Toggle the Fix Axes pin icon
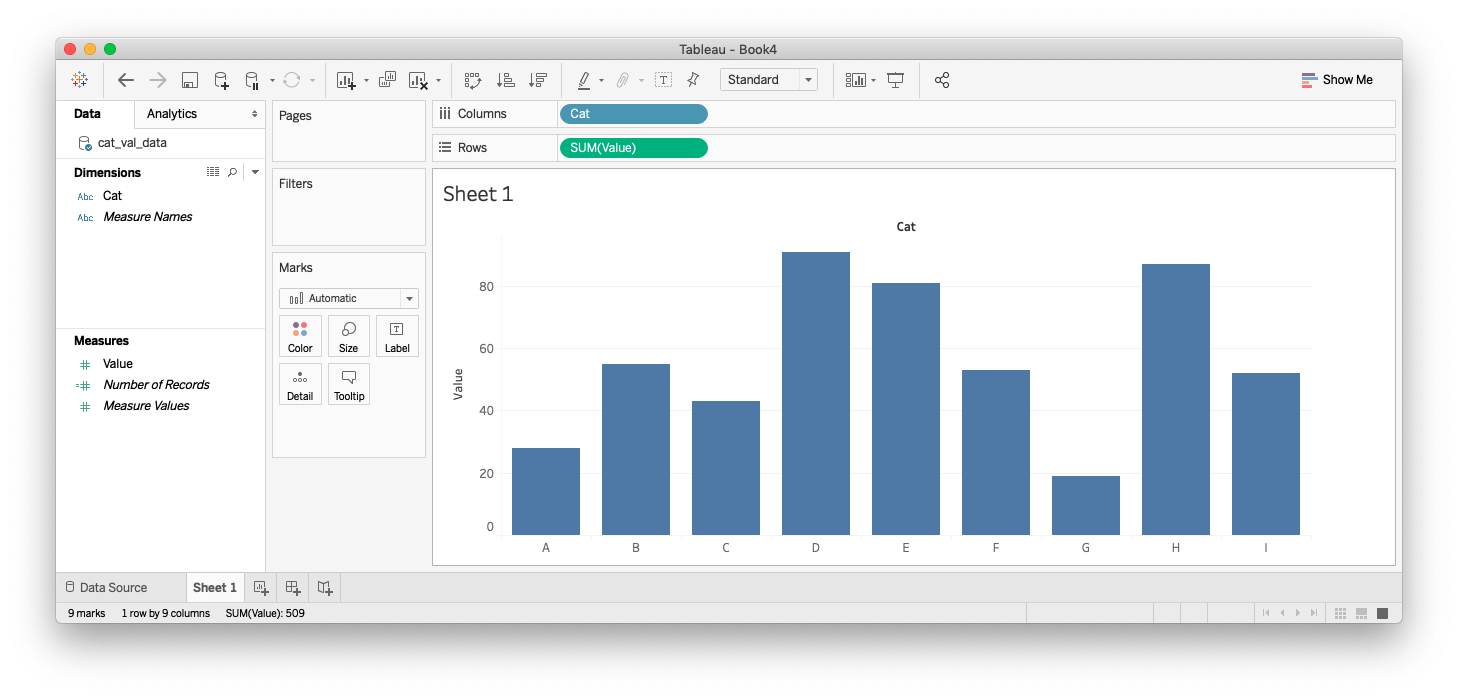 [x=693, y=80]
